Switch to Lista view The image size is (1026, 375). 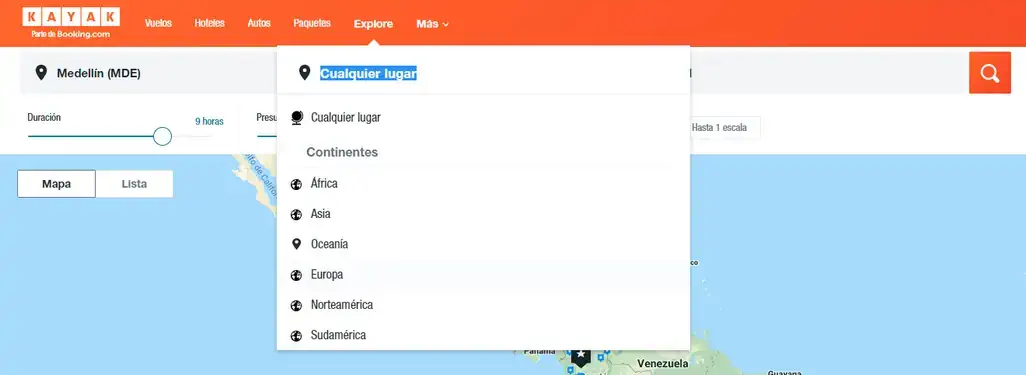pos(134,184)
